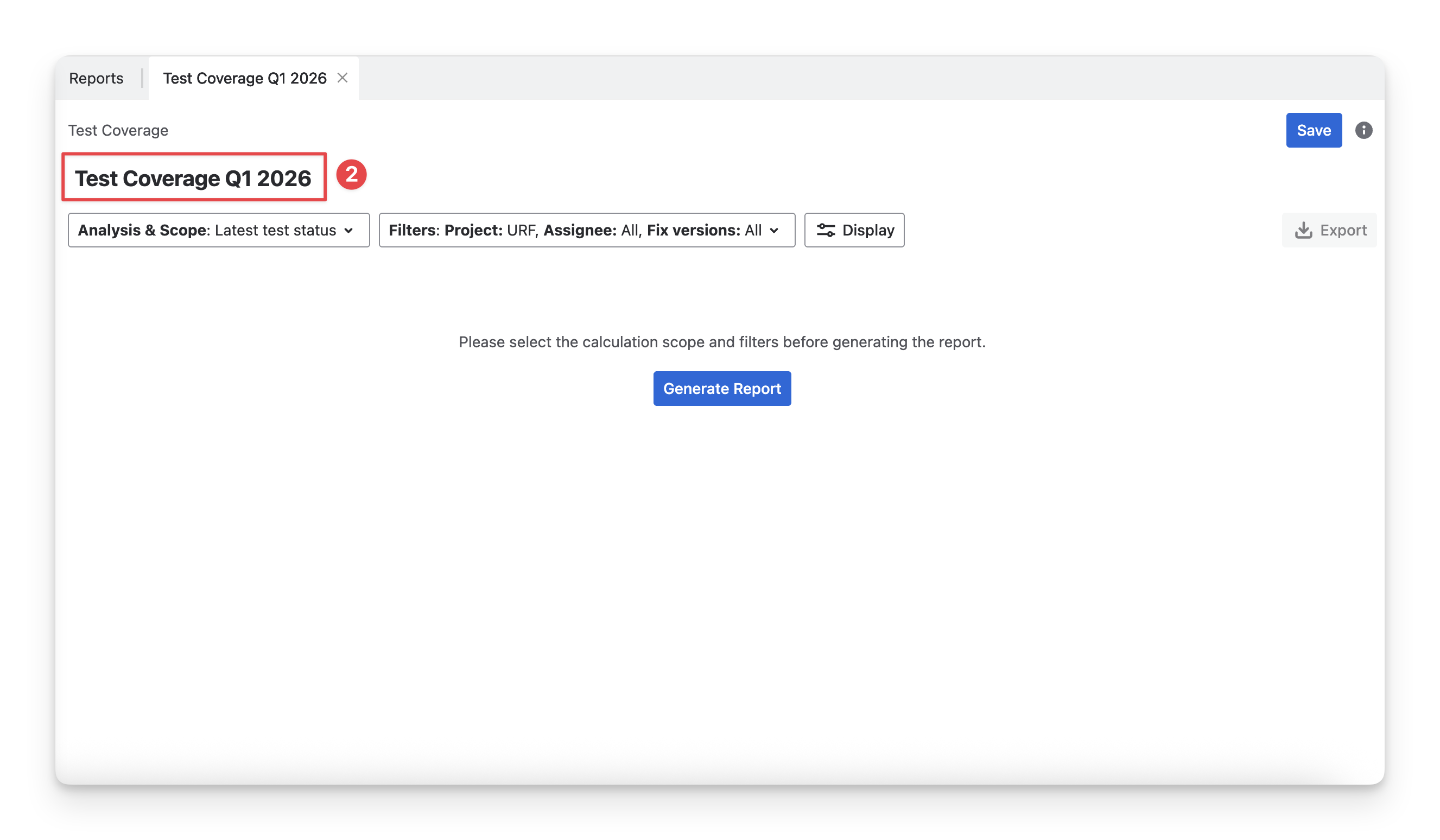
Task: Open the Filters dropdown
Action: 586,230
